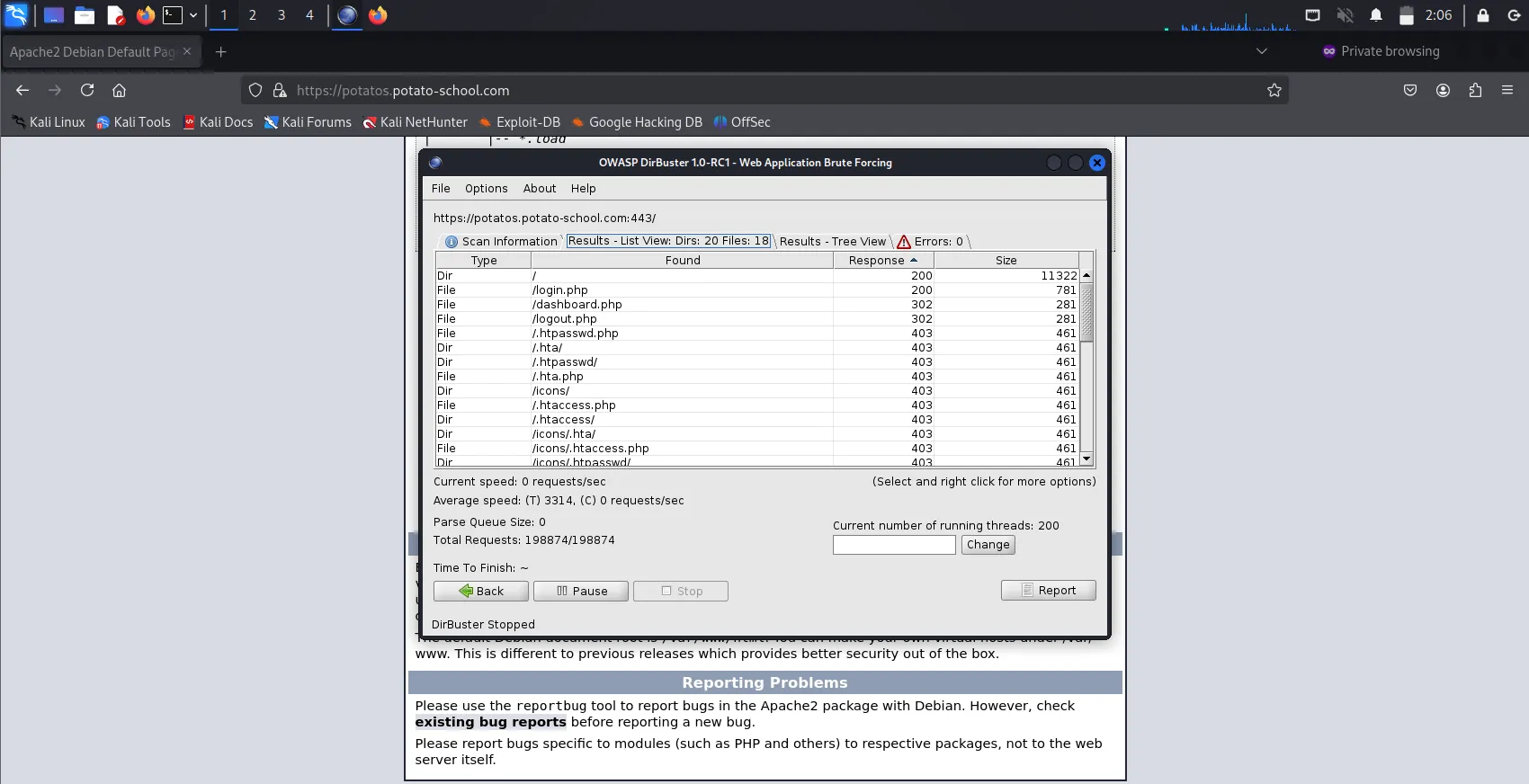Switch to Scan Information tab
The width and height of the screenshot is (1529, 784).
[501, 241]
